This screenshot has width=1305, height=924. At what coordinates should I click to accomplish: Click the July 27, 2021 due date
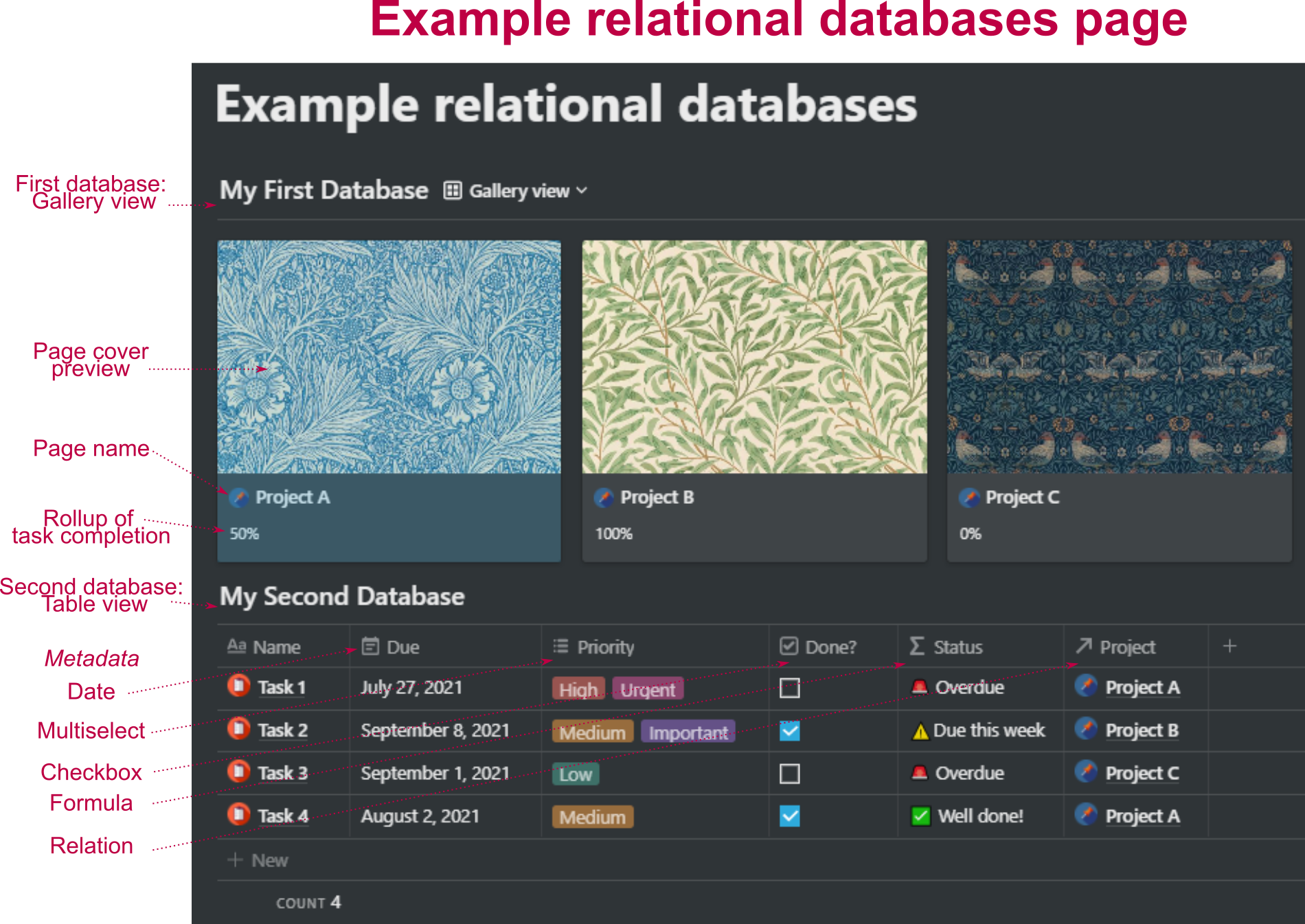[x=412, y=687]
